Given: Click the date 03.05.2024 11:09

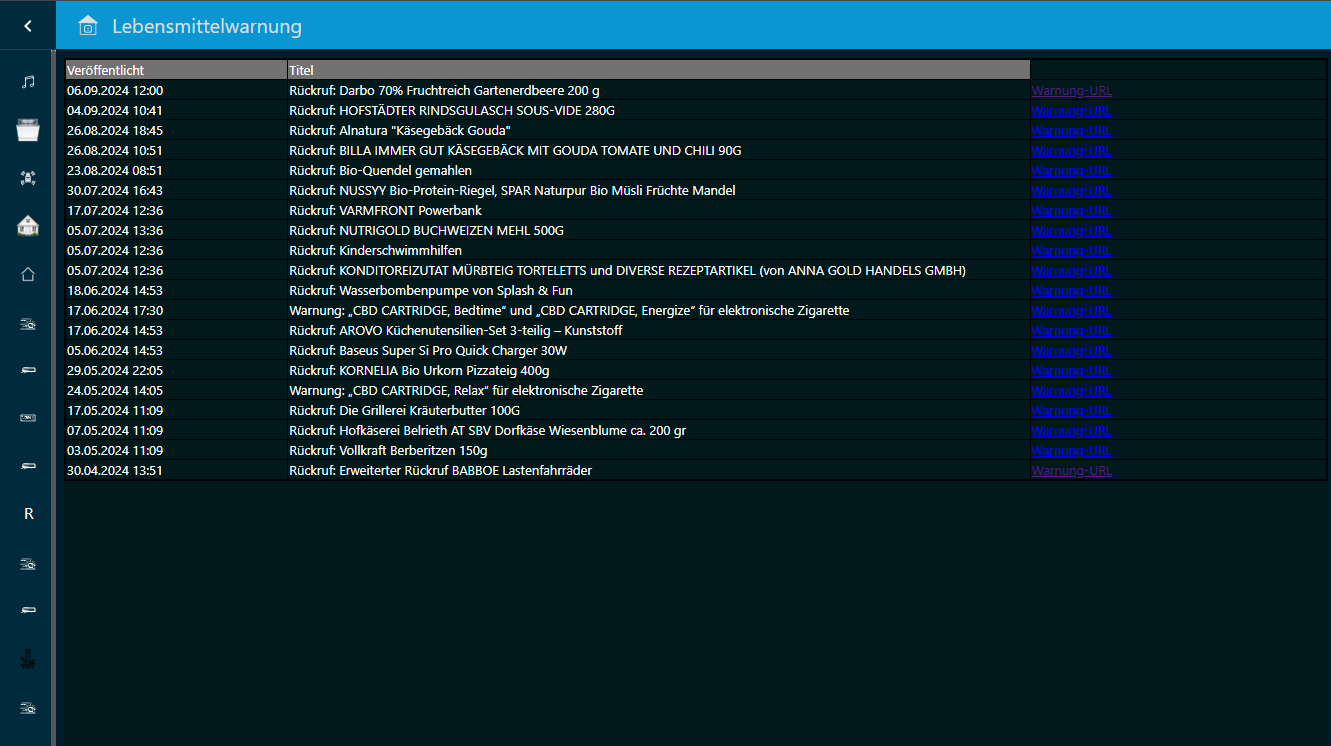Looking at the screenshot, I should (x=115, y=450).
